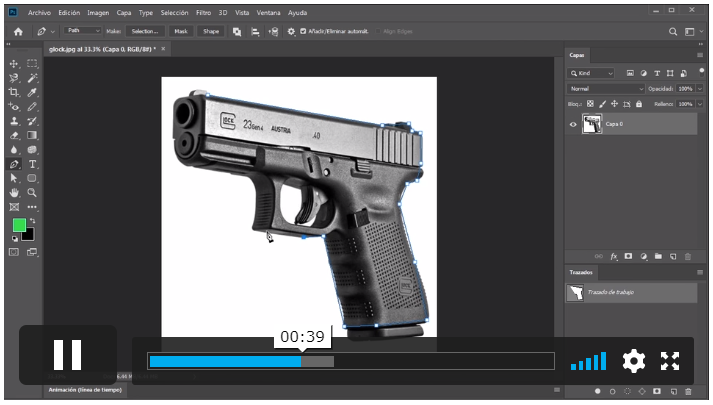Select the Hand tool
713x405 pixels.
tap(14, 193)
